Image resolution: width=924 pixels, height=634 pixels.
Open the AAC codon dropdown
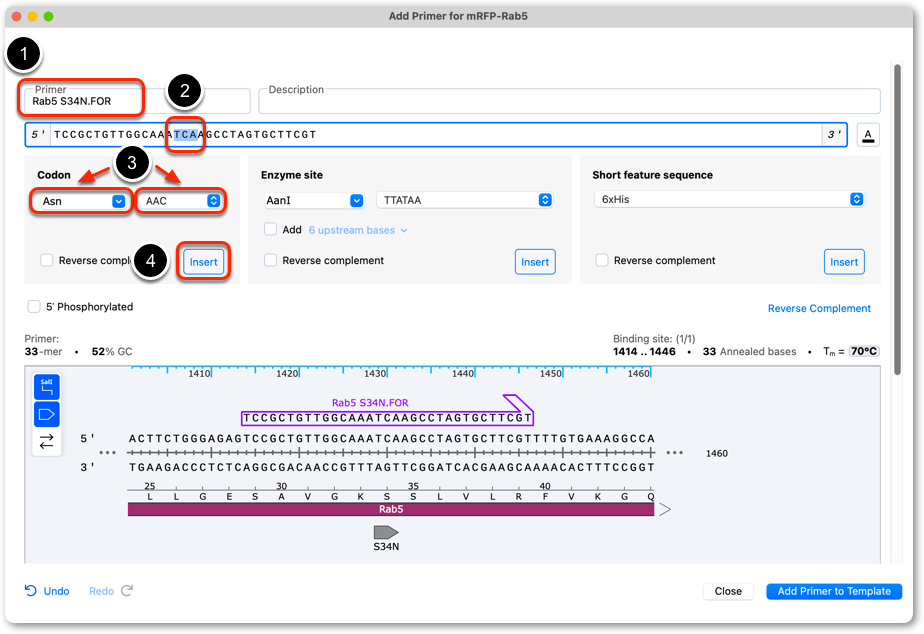pyautogui.click(x=180, y=201)
